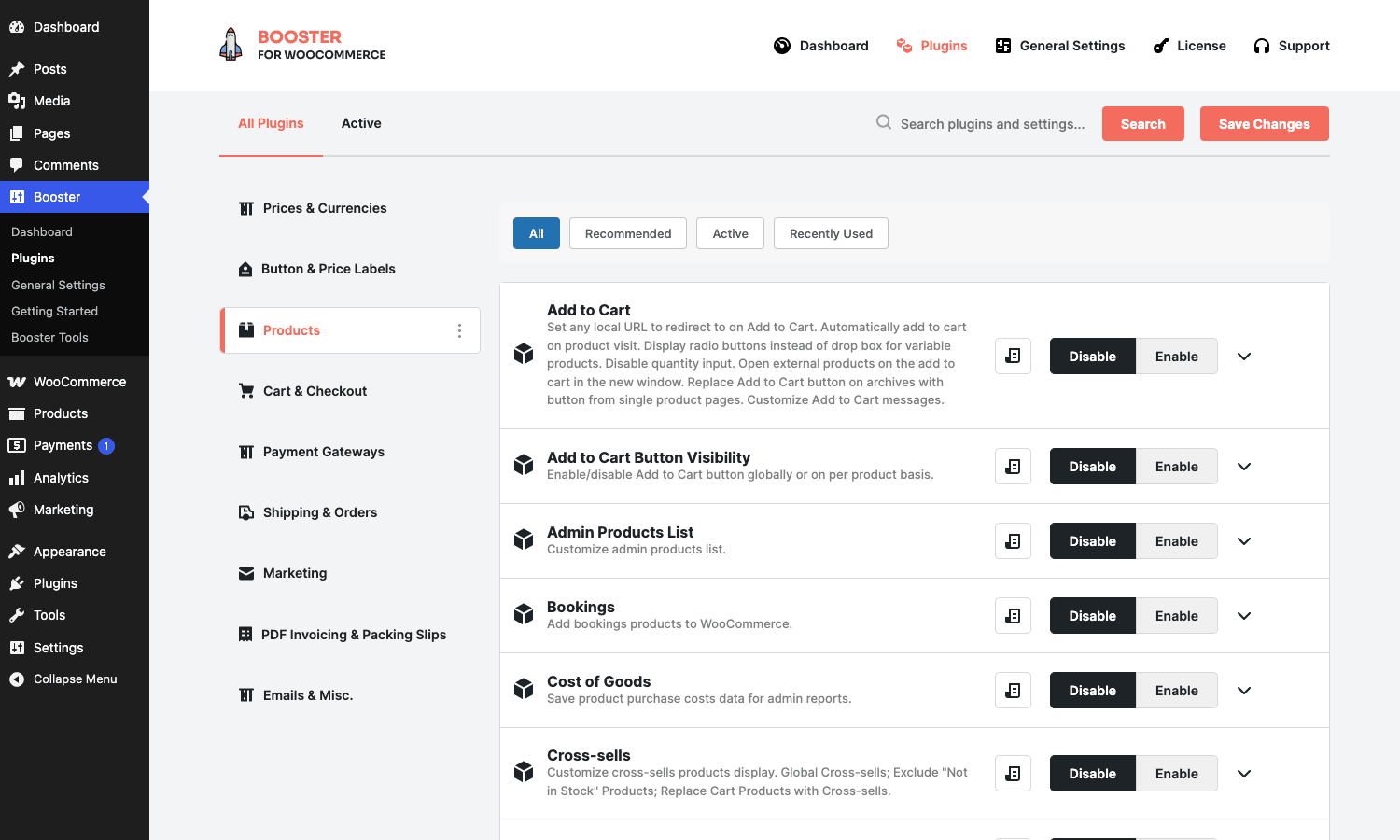Open documentation icon for Cross-sells
The width and height of the screenshot is (1400, 840).
tap(1013, 773)
